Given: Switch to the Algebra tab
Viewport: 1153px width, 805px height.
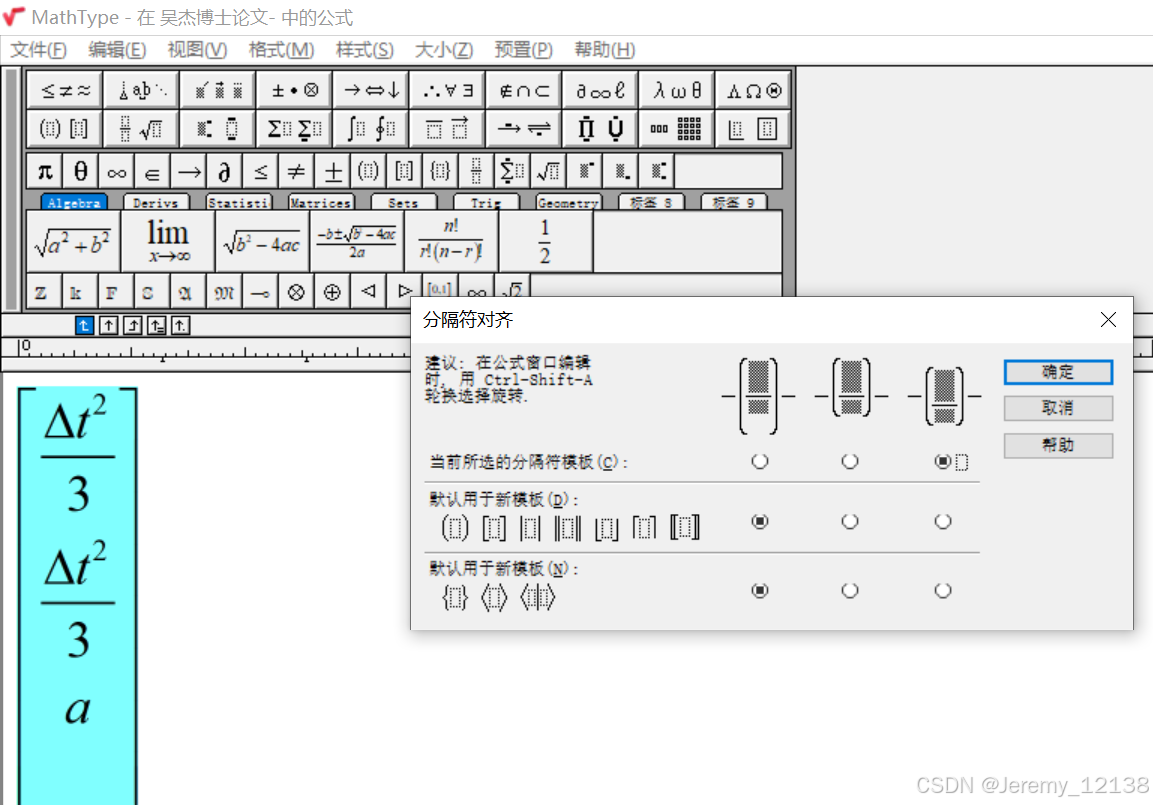Looking at the screenshot, I should 74,202.
